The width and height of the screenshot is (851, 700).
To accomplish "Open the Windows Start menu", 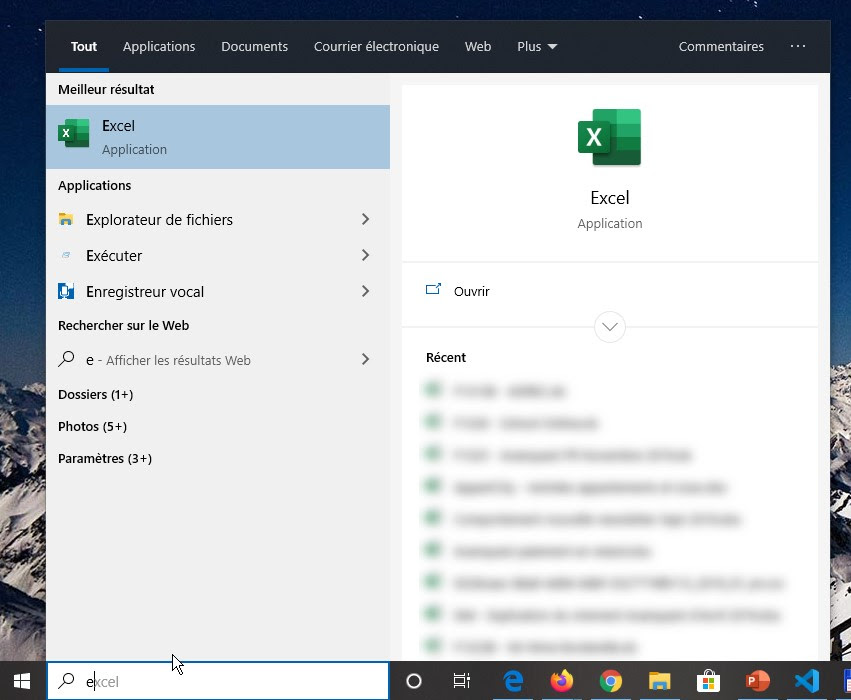I will coord(22,681).
